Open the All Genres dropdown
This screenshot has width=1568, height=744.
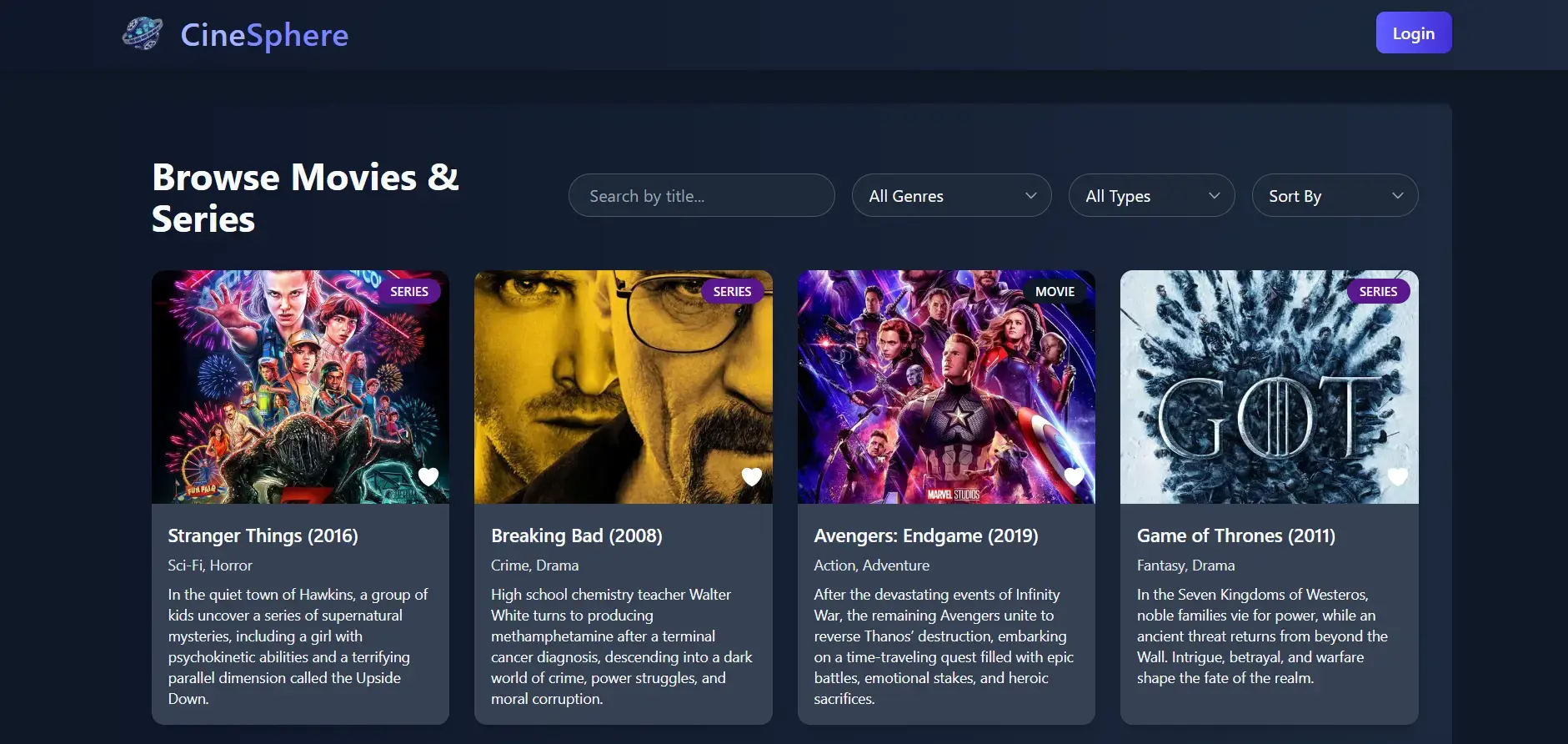click(x=951, y=196)
